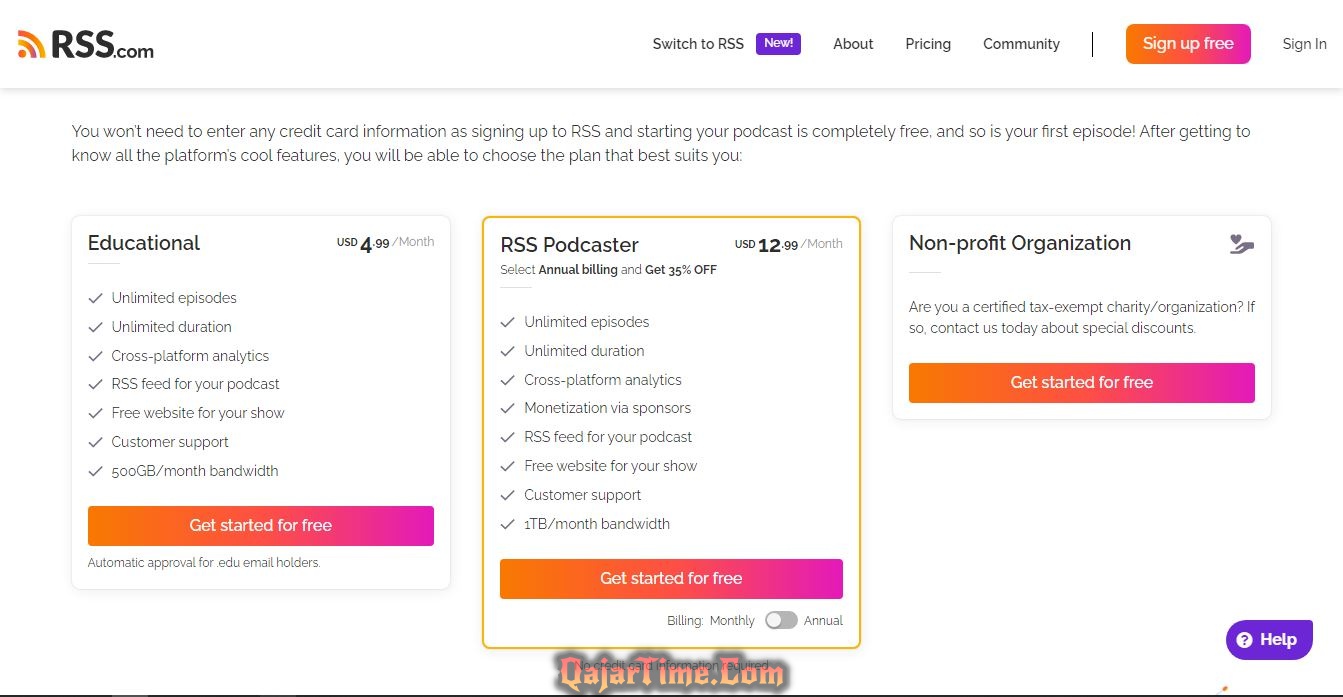The image size is (1343, 697).
Task: Click the checkmark beside 500GB/month bandwidth
Action: [96, 471]
